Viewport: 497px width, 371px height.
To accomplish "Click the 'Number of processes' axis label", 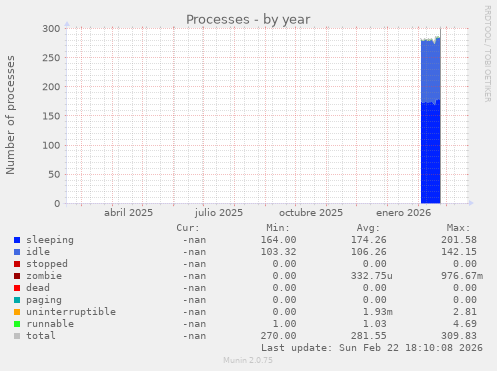I will (x=10, y=115).
